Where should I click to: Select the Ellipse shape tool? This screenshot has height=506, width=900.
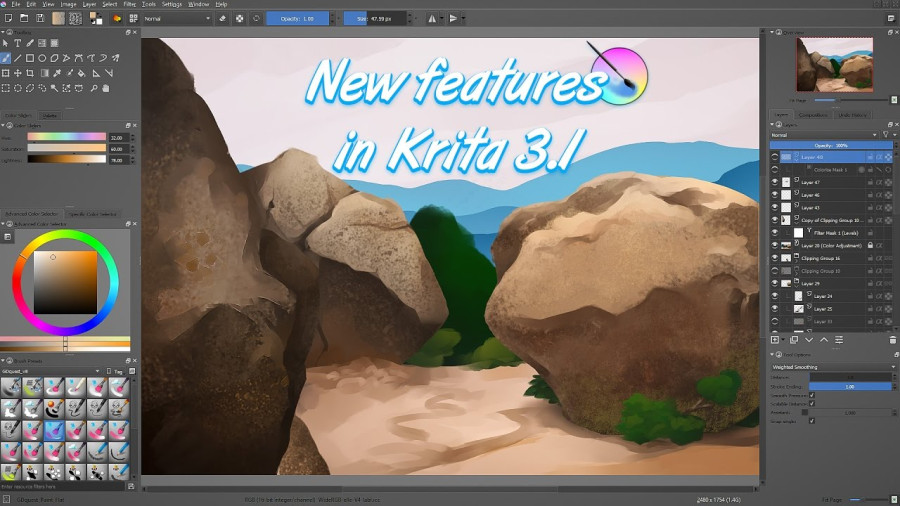click(42, 58)
